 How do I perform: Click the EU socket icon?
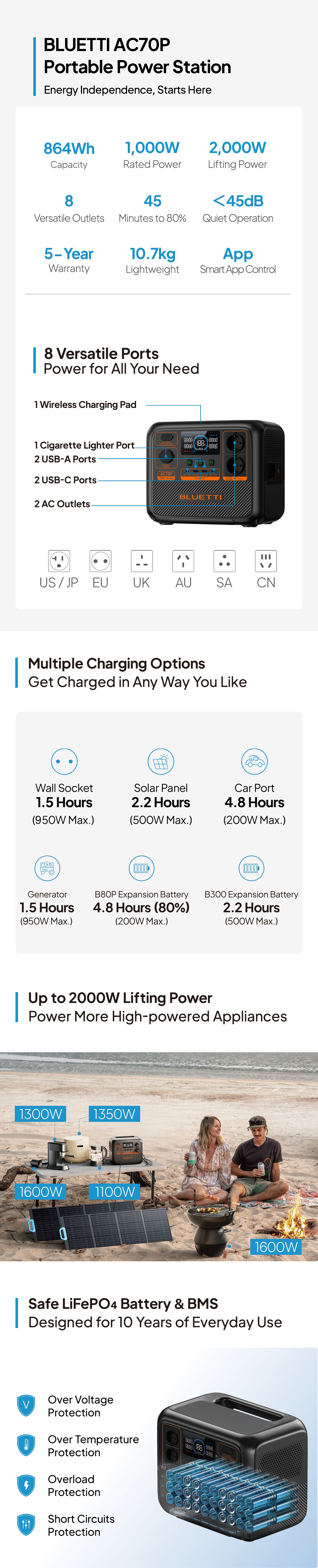pyautogui.click(x=100, y=561)
